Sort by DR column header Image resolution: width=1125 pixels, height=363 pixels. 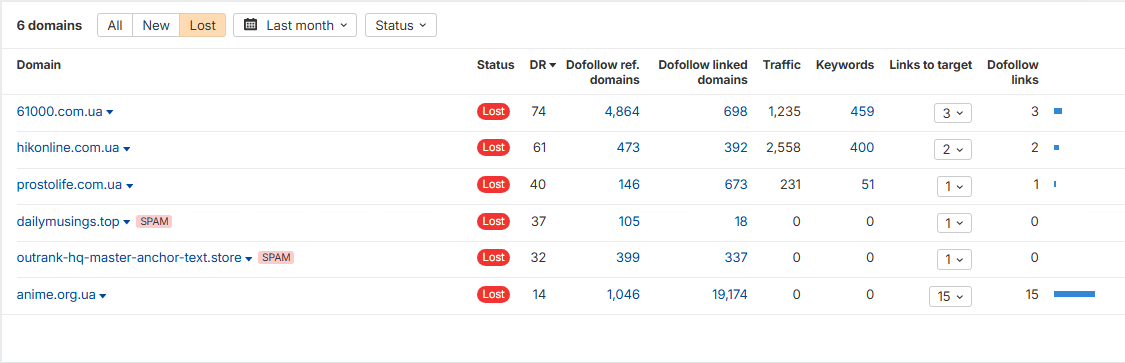(x=542, y=65)
